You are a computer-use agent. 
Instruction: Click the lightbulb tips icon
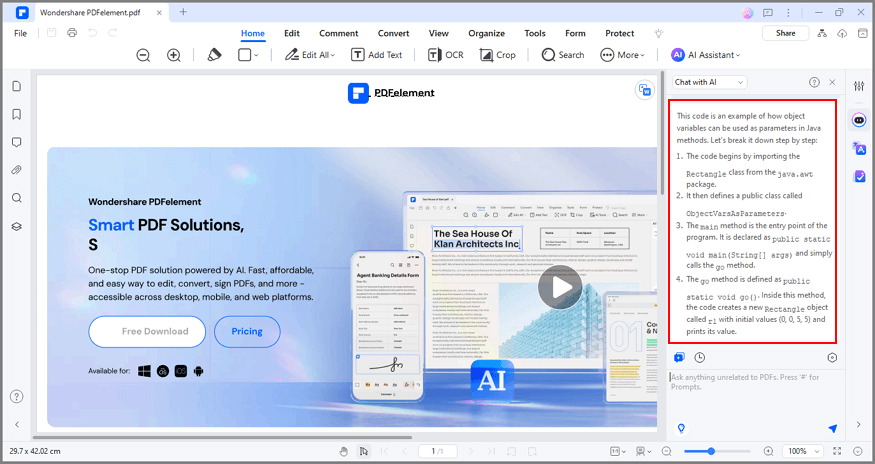(659, 34)
